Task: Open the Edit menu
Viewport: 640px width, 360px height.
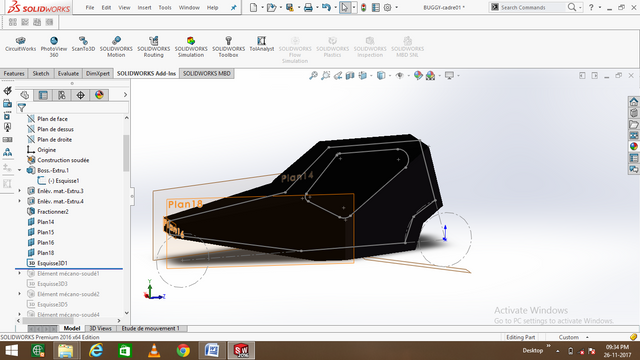Action: pos(107,7)
